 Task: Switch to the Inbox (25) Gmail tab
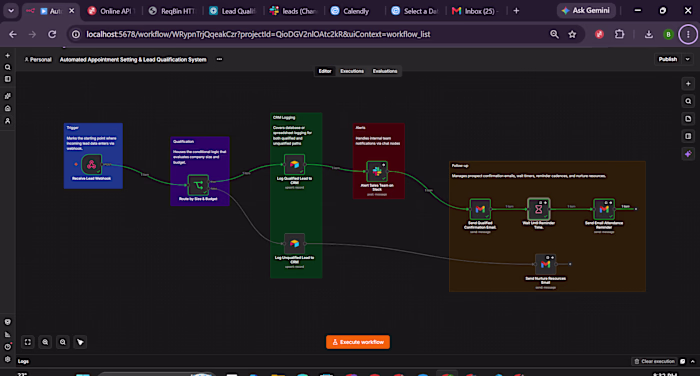coord(476,11)
